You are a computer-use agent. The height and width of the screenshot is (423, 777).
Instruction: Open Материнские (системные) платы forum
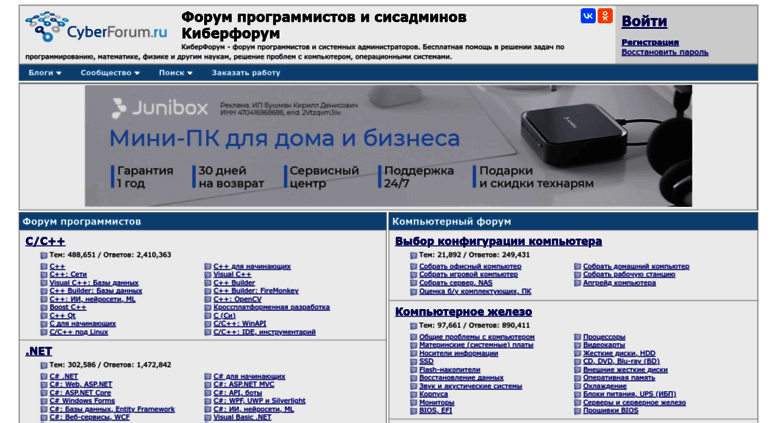coord(476,345)
